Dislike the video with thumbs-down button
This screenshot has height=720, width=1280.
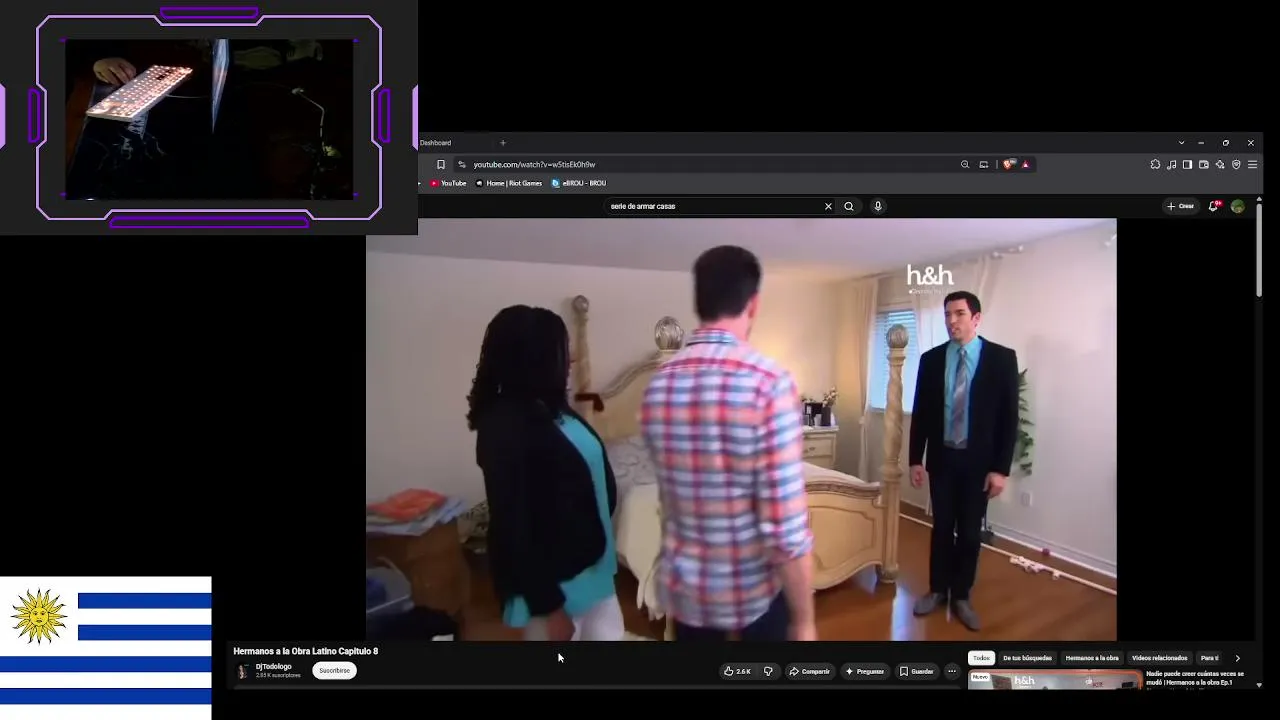768,672
